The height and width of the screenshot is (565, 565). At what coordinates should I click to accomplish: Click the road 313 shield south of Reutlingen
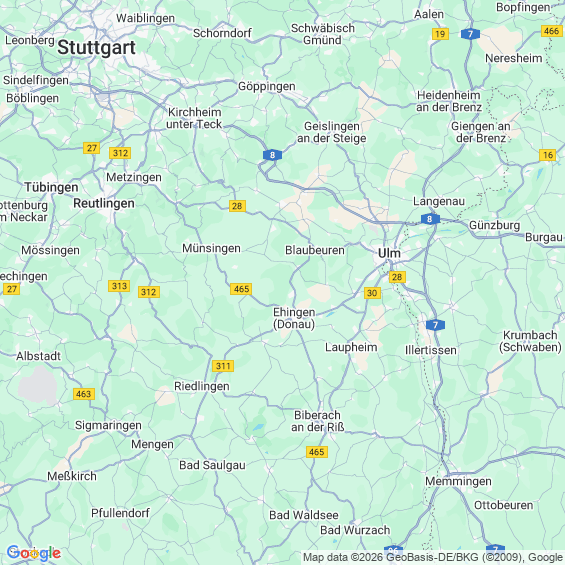click(119, 286)
